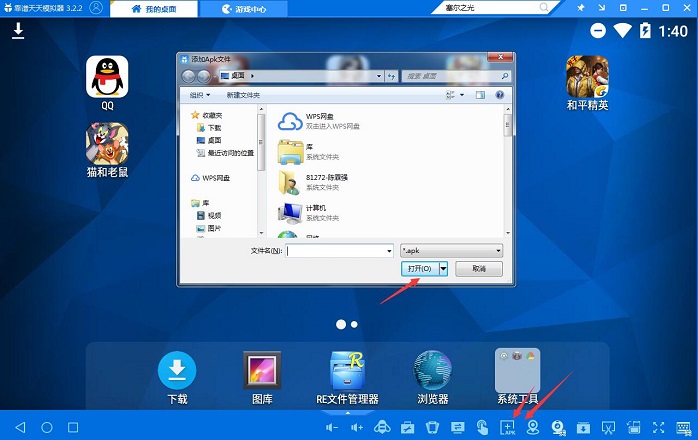Click the bee-shaped icon in bottom toolbar

click(382, 428)
